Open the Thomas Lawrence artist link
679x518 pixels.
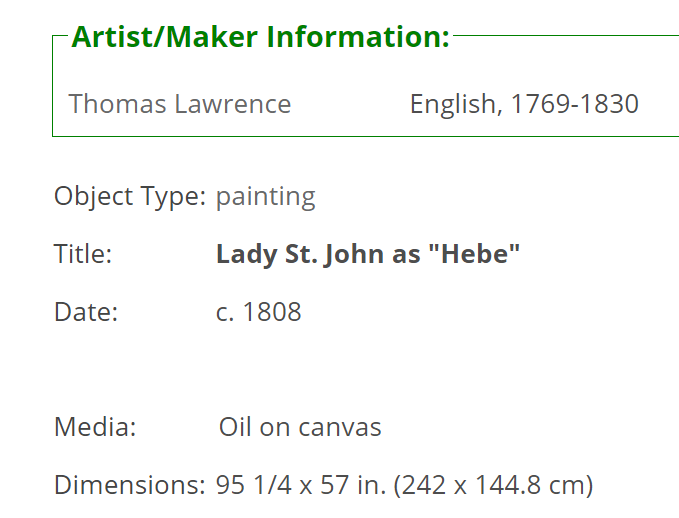180,104
